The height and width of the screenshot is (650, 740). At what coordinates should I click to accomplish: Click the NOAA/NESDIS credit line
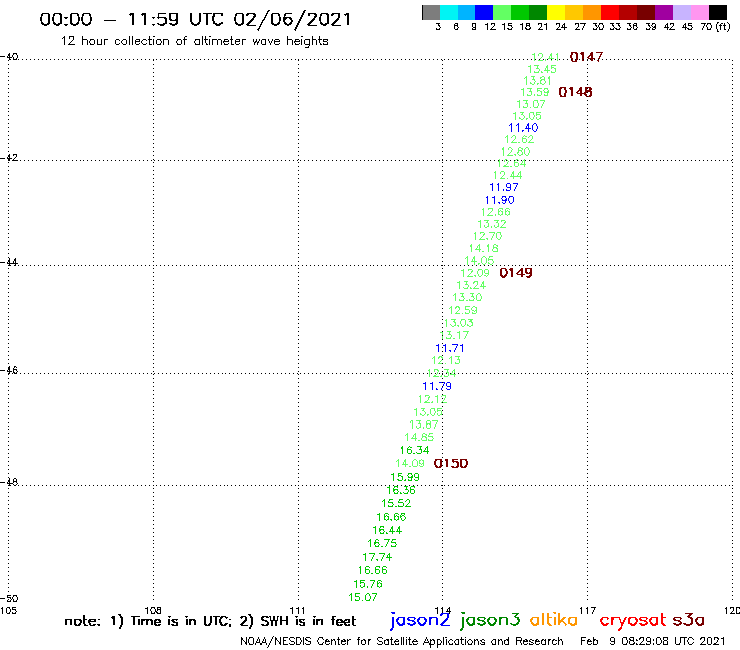[x=402, y=641]
